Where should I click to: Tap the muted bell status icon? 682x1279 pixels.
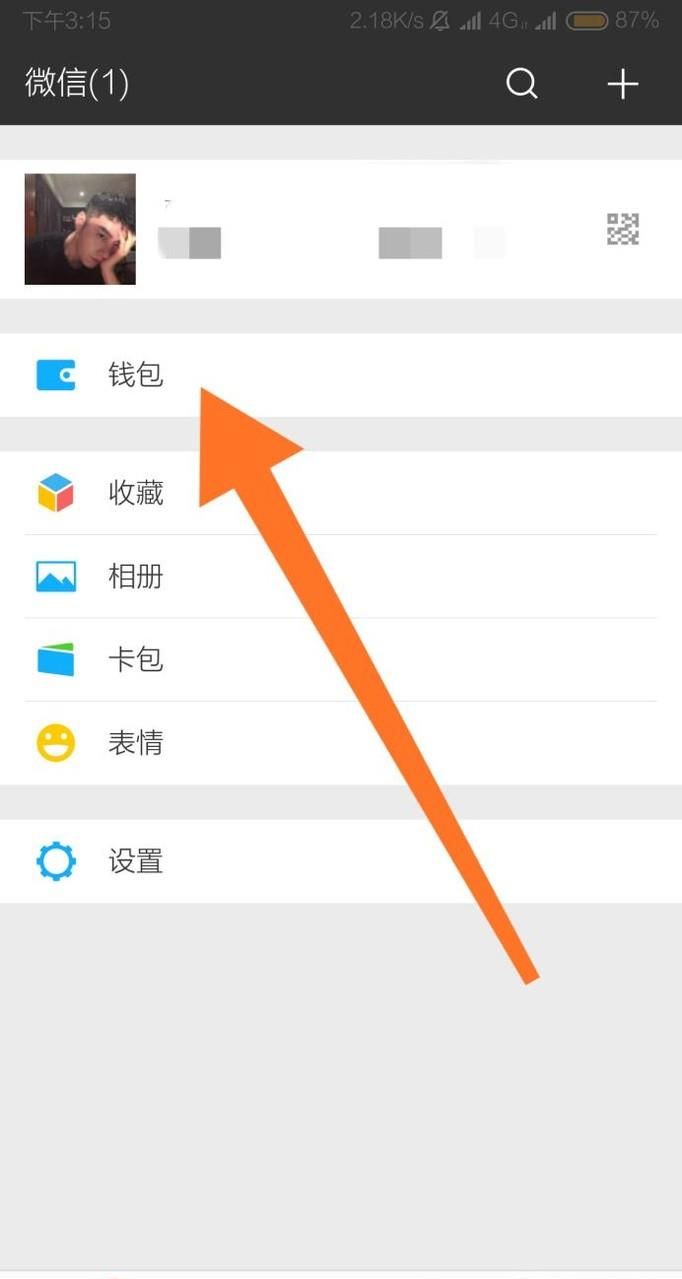pyautogui.click(x=439, y=20)
